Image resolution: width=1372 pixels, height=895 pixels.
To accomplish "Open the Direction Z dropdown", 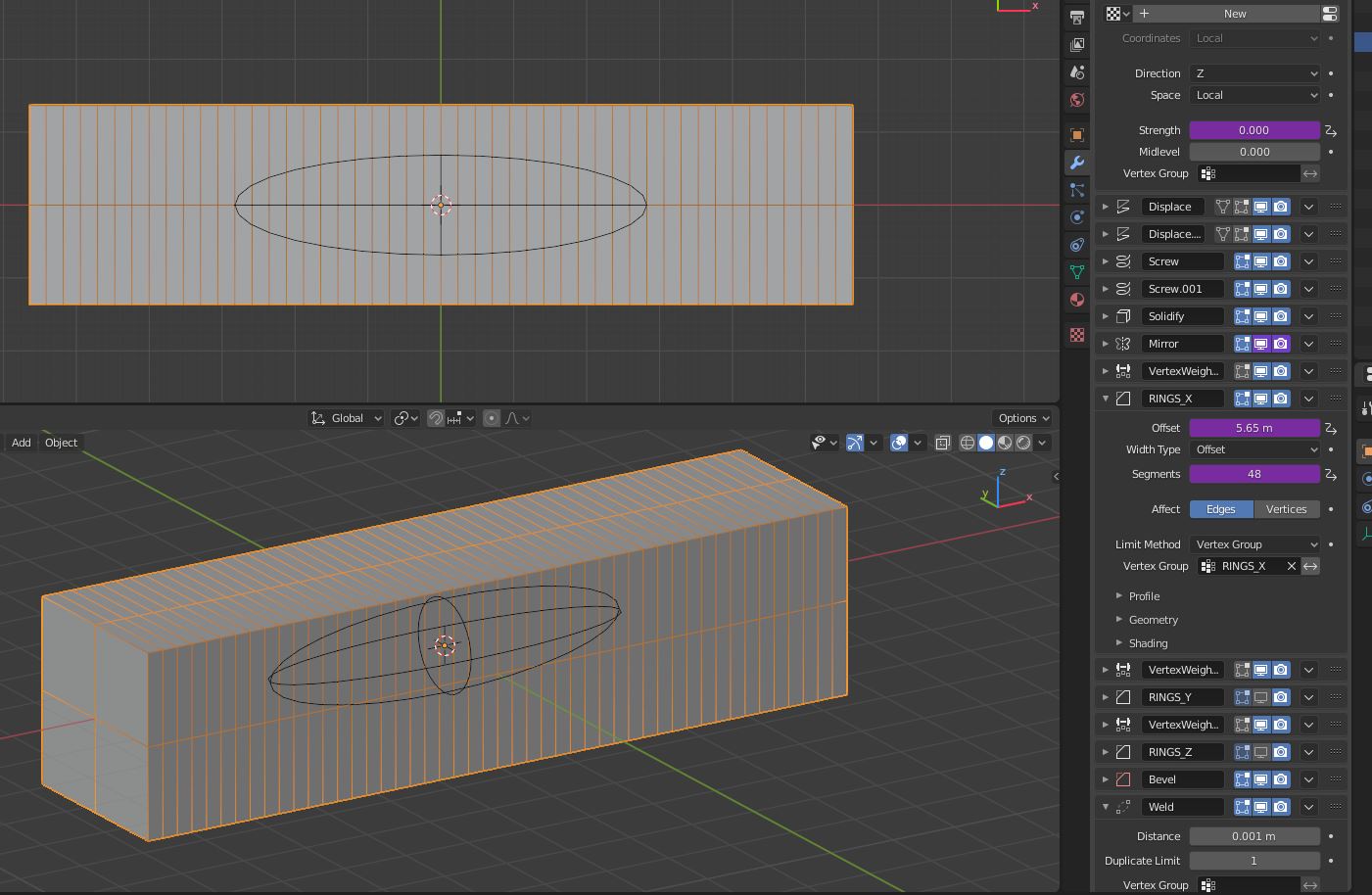I will 1255,73.
